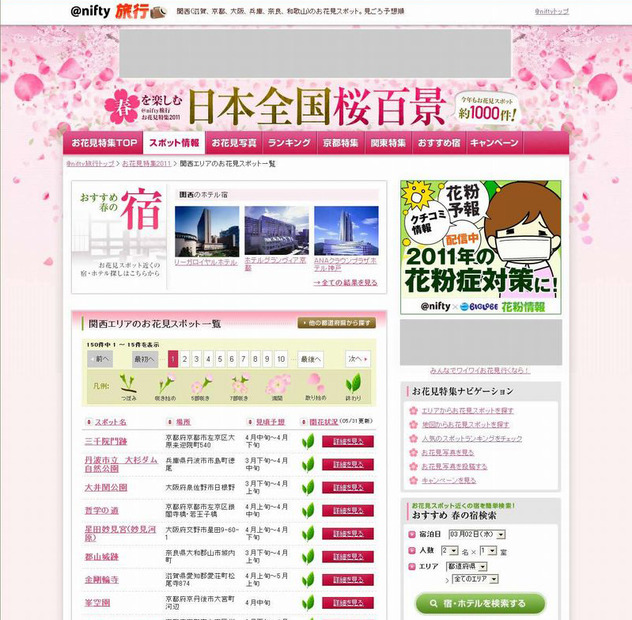Screen dimensions: 632x620
Task: Click 詳細を見る for 星田妙見宮
Action: [x=348, y=534]
